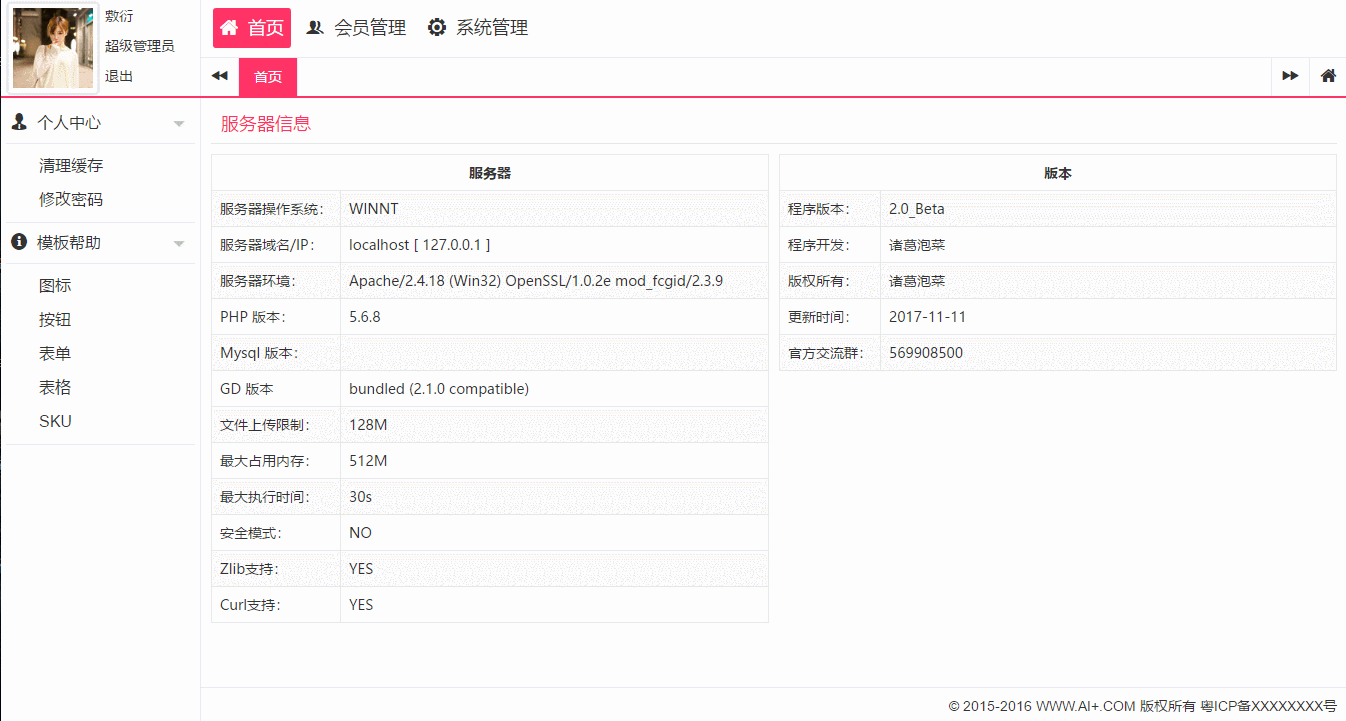Open 清理缓存 in the sidebar

coord(71,166)
